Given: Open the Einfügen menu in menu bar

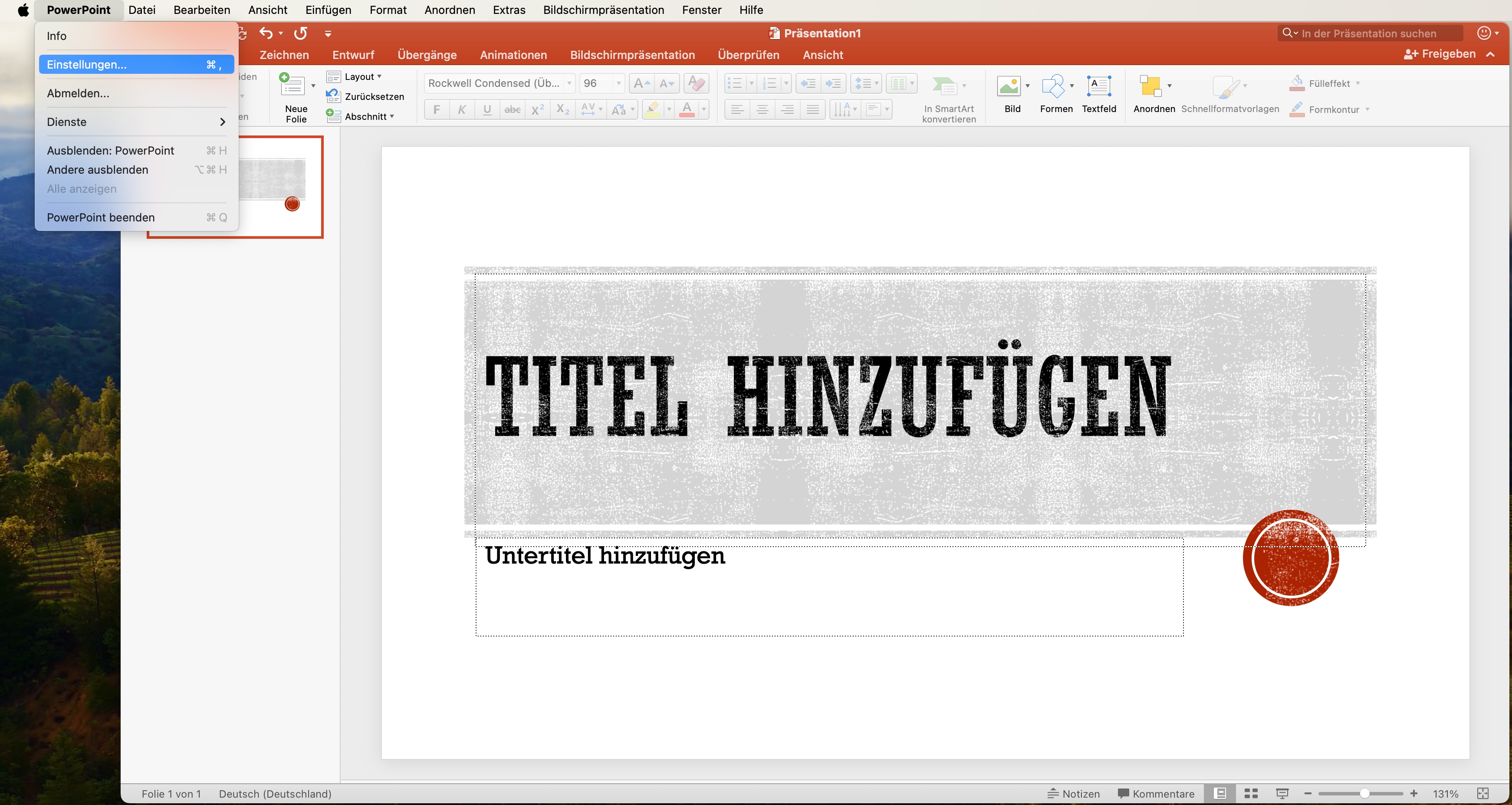Looking at the screenshot, I should [328, 10].
